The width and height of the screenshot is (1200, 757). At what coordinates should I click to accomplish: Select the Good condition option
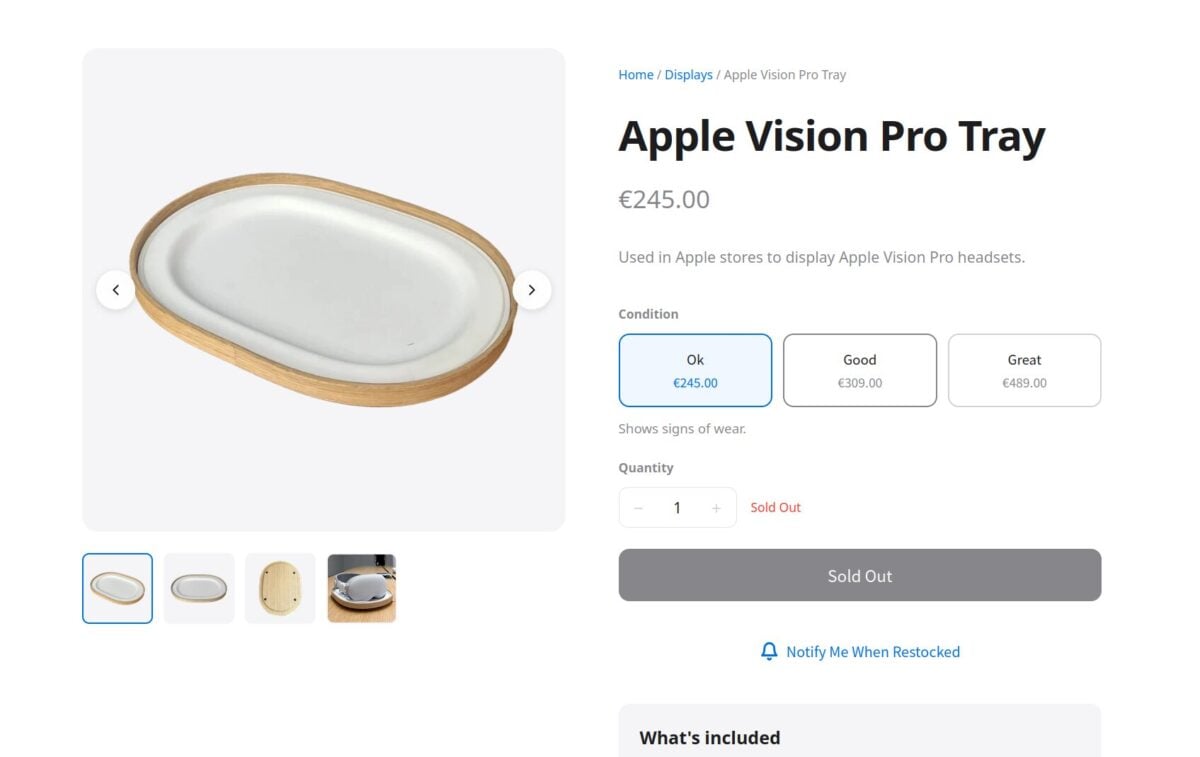pyautogui.click(x=859, y=370)
